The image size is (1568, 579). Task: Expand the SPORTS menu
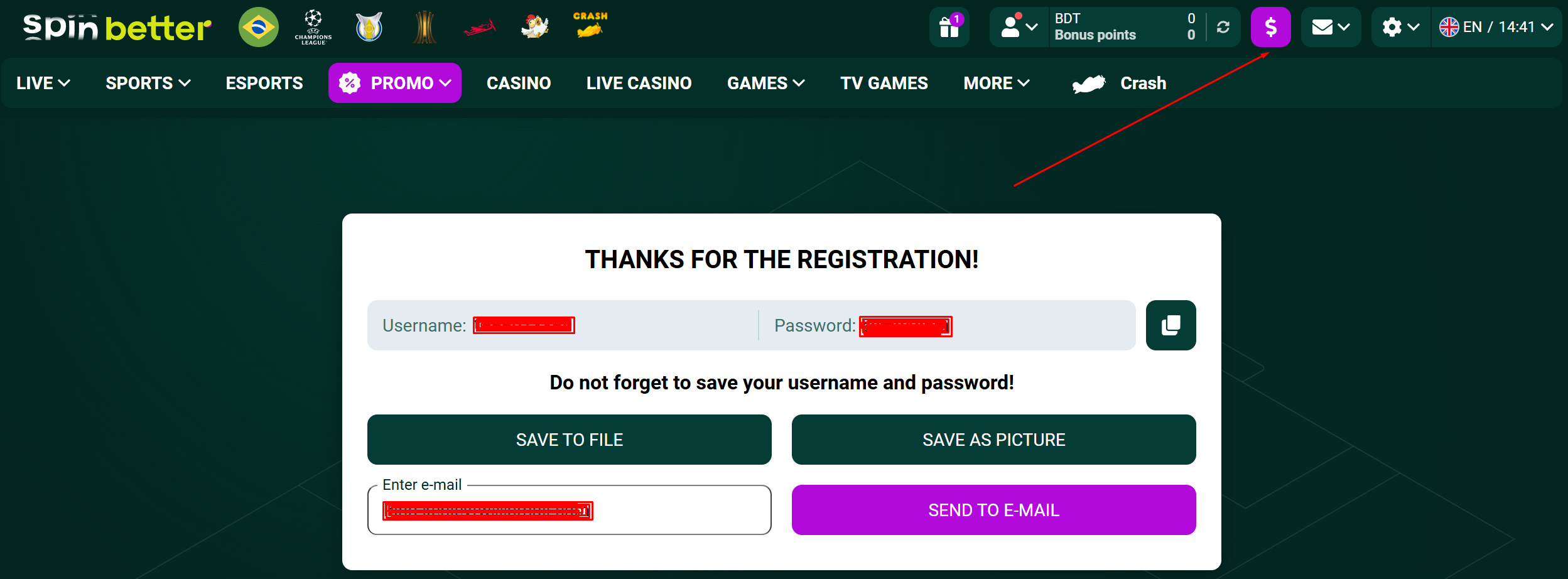(148, 83)
